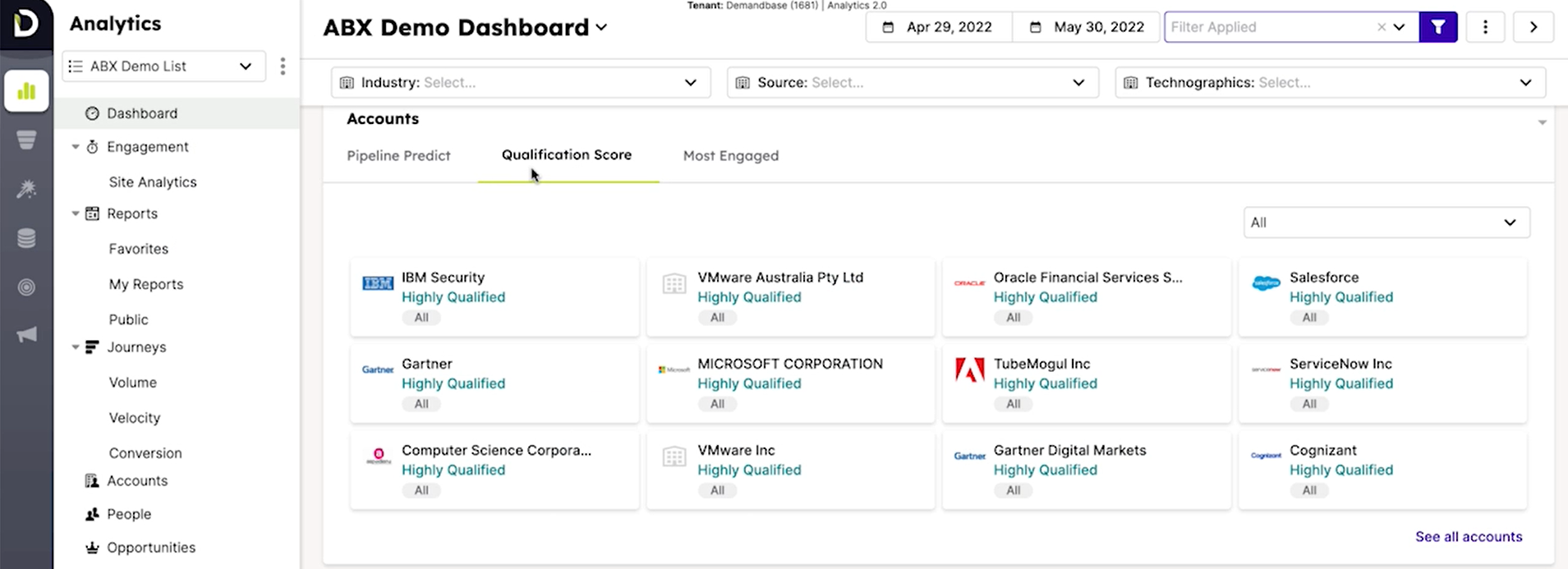Open the database stack icon in sidebar
This screenshot has width=1568, height=569.
[26, 238]
